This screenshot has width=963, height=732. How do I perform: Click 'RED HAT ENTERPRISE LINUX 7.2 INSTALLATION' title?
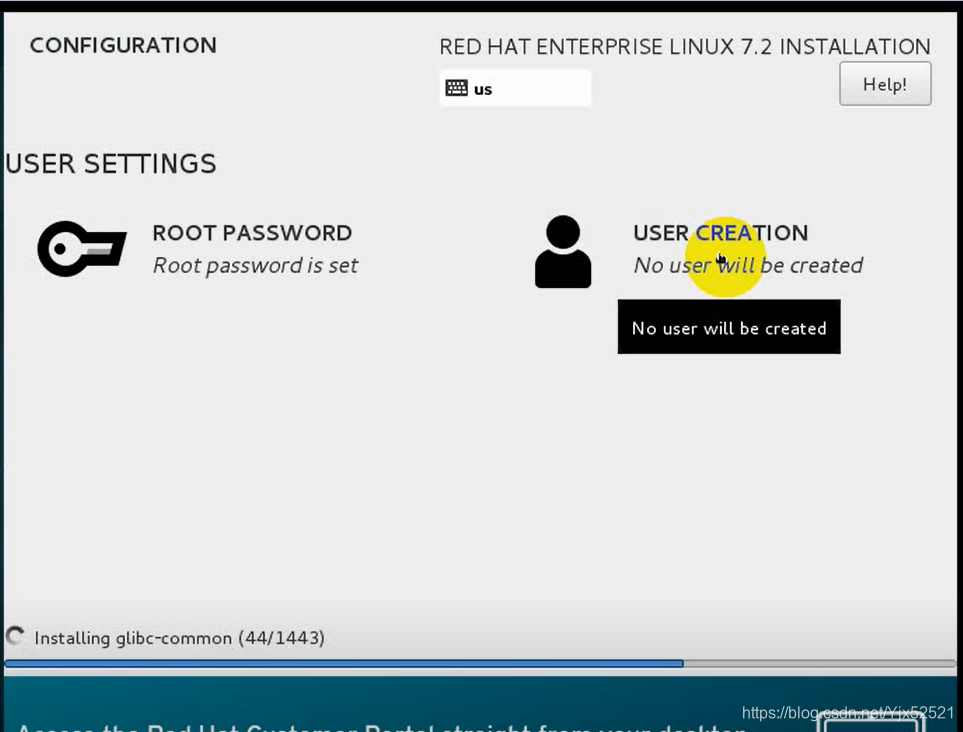[685, 47]
